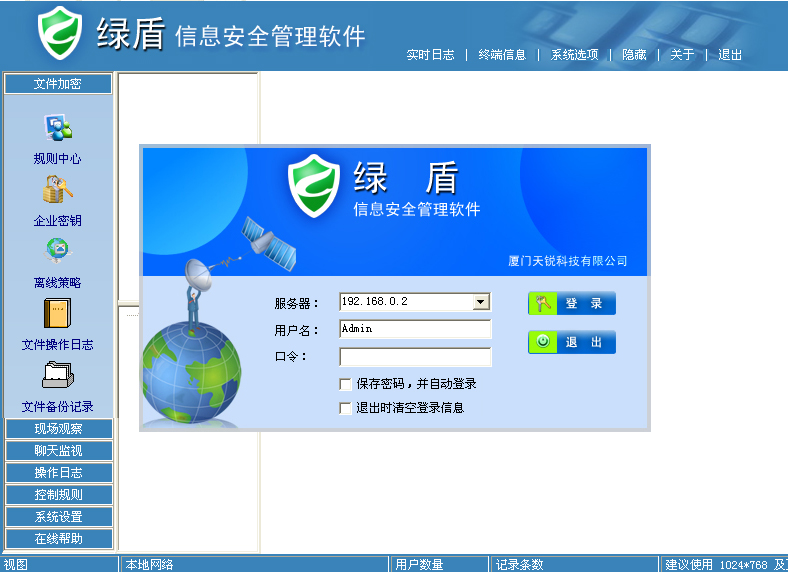Open the 操作日志 sidebar section
The image size is (788, 572).
pos(59,473)
